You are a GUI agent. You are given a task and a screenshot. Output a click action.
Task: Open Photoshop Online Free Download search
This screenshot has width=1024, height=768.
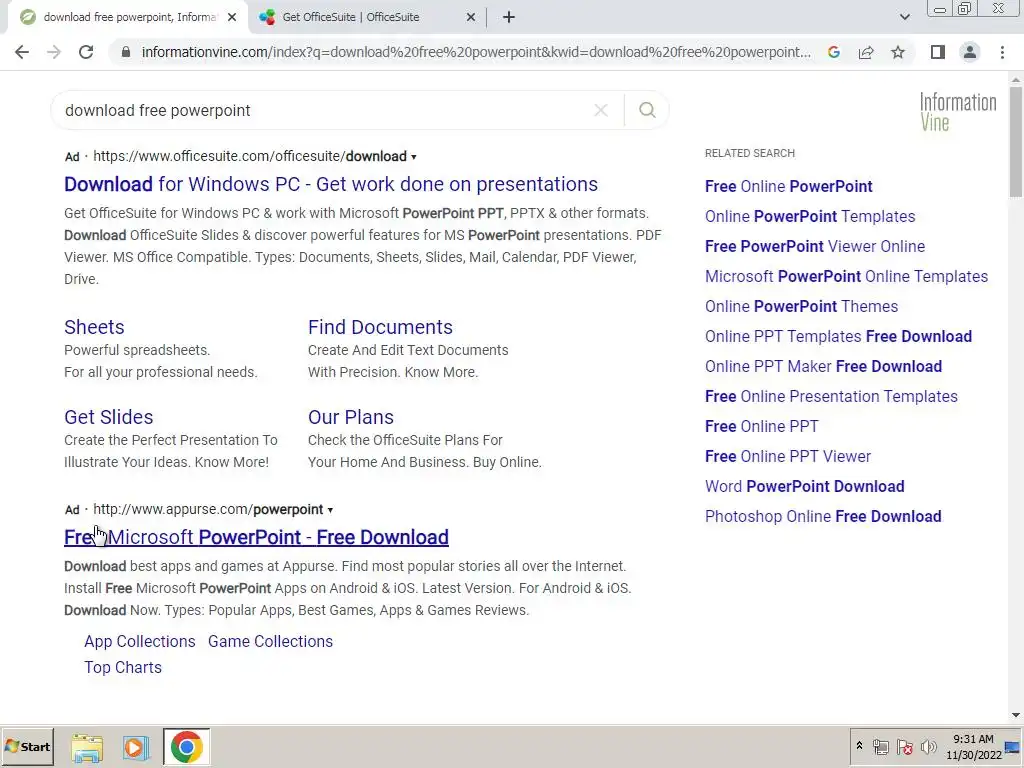click(x=823, y=517)
